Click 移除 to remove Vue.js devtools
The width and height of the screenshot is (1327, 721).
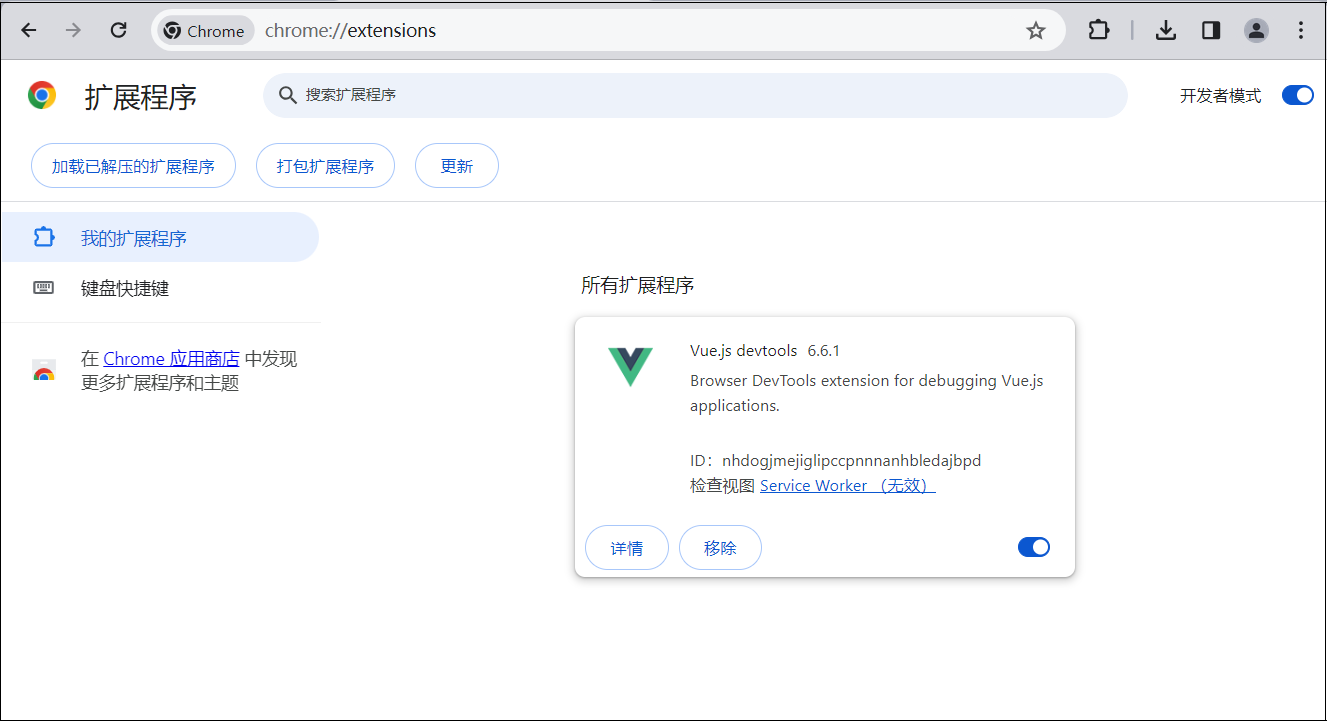720,548
